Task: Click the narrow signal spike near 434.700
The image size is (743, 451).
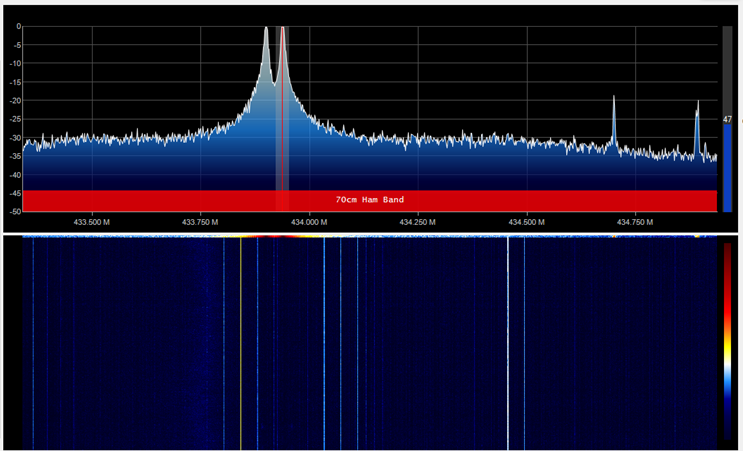Action: coord(614,119)
